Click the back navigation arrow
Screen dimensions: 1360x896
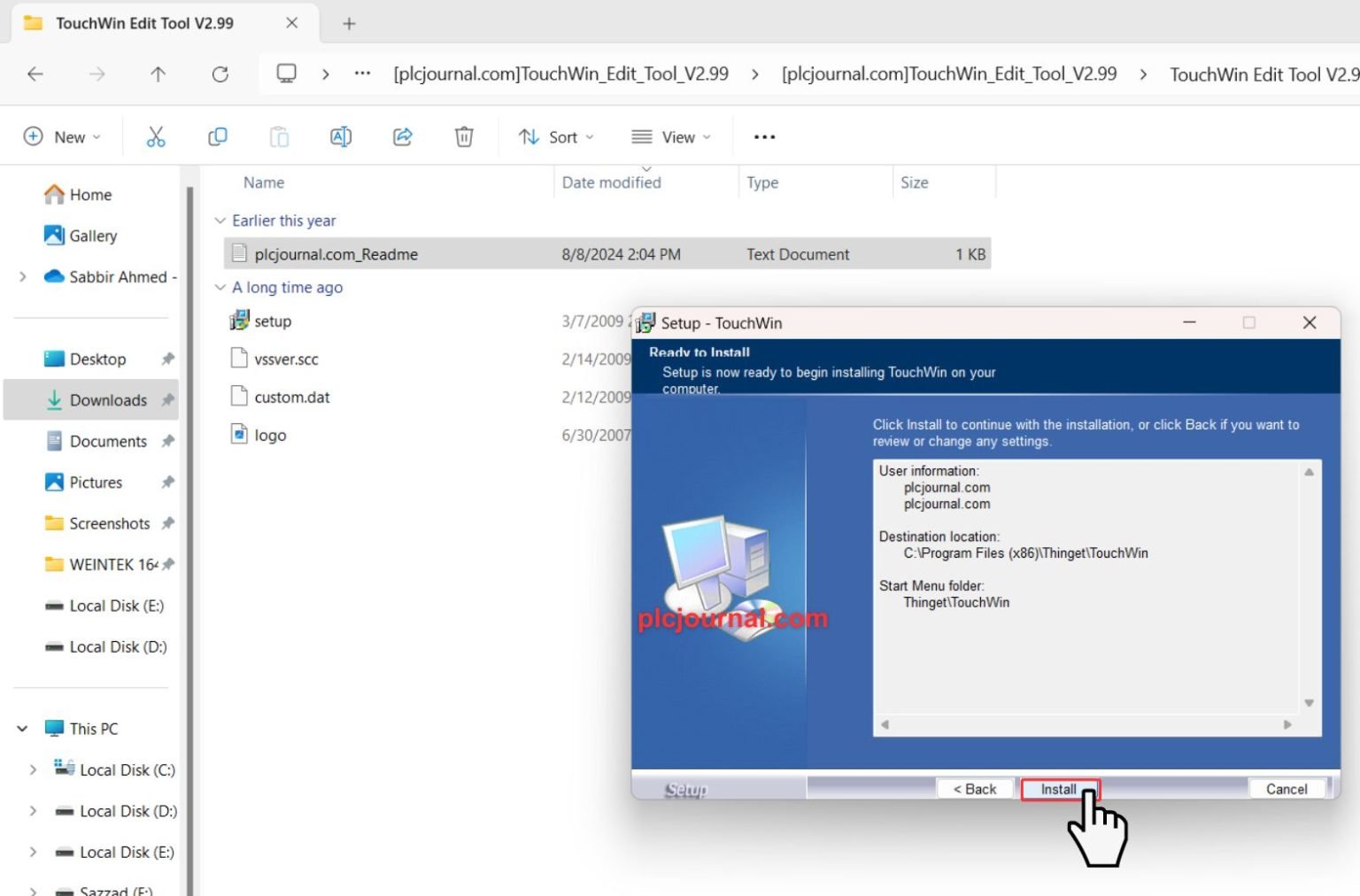coord(35,74)
